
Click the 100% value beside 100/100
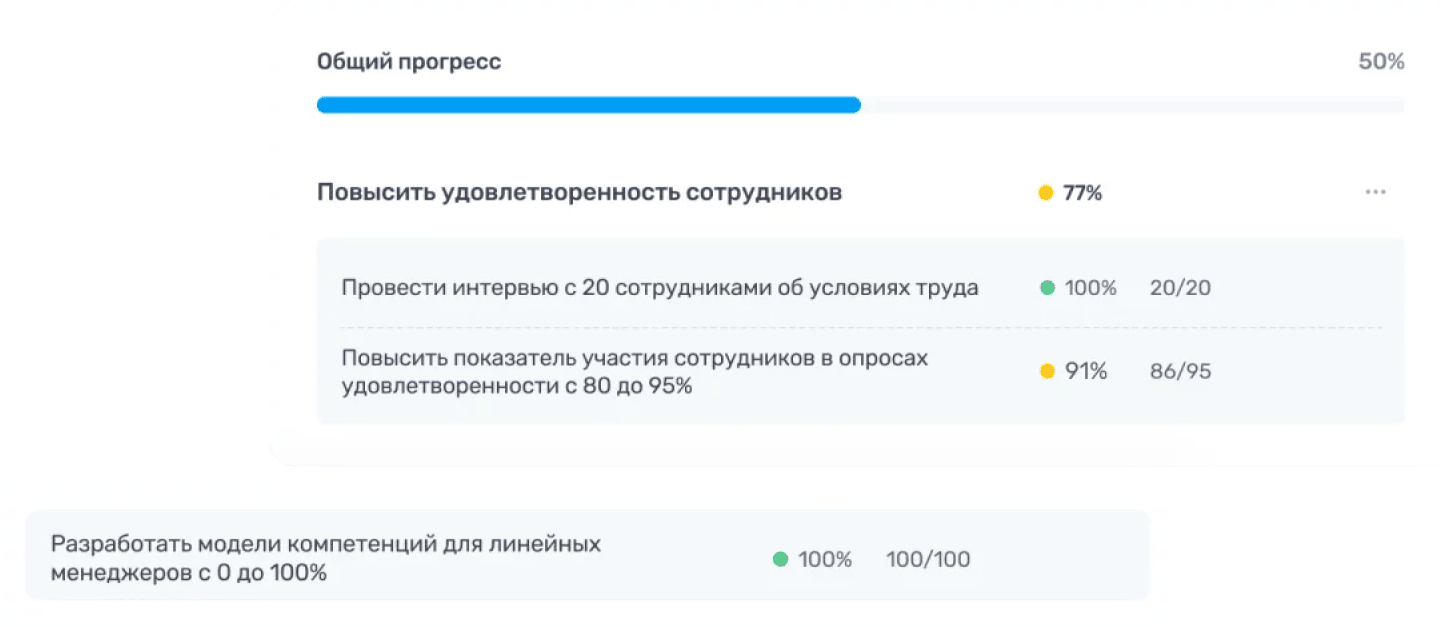(x=825, y=560)
